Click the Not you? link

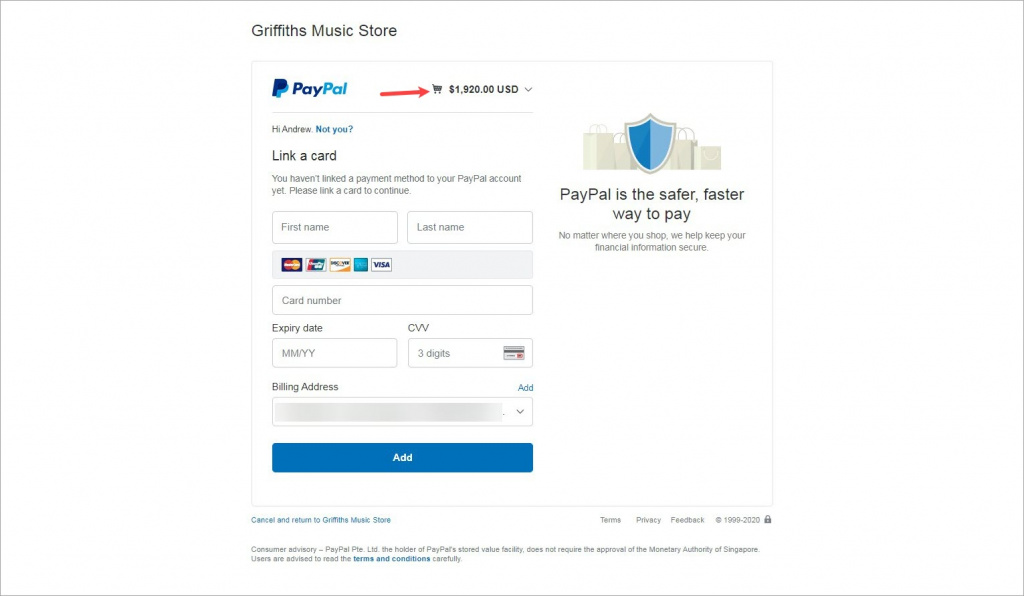point(334,129)
